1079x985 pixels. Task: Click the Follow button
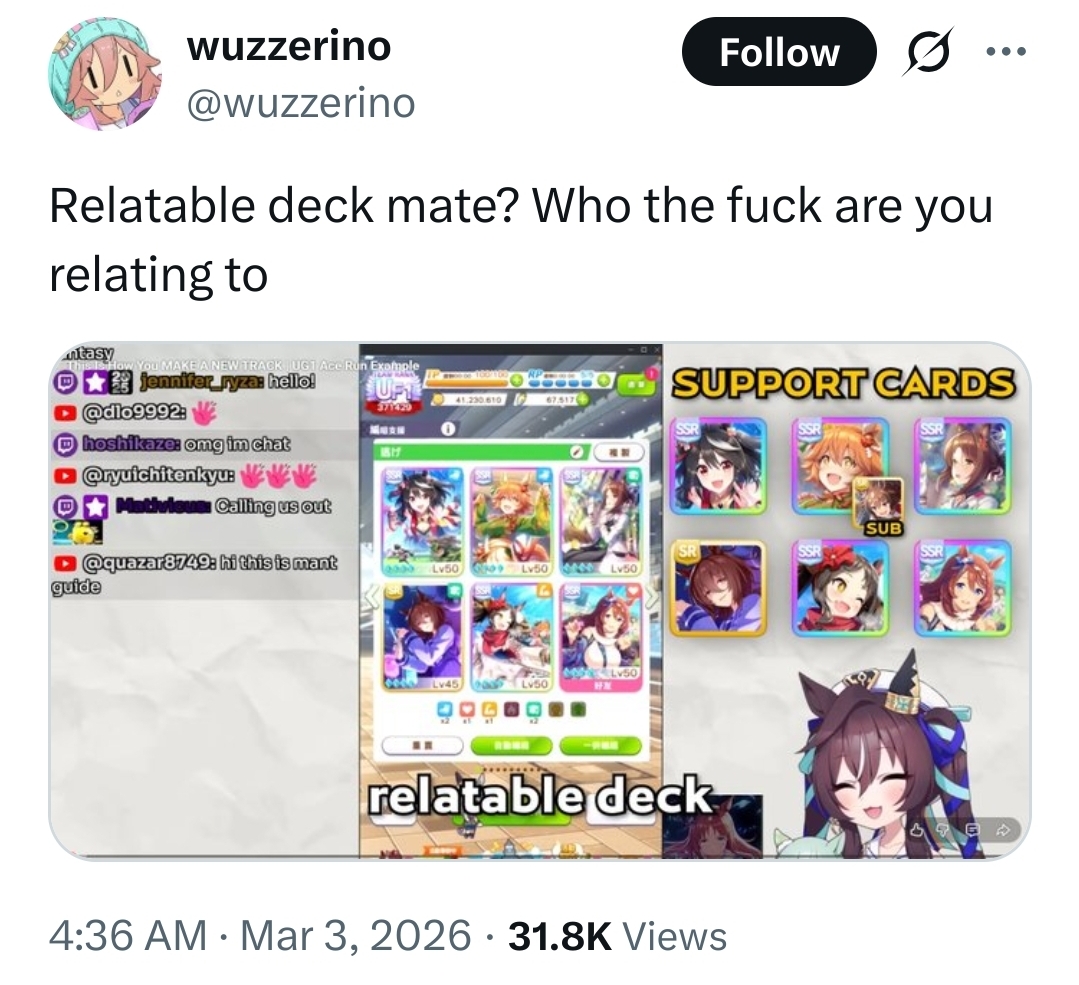(778, 52)
